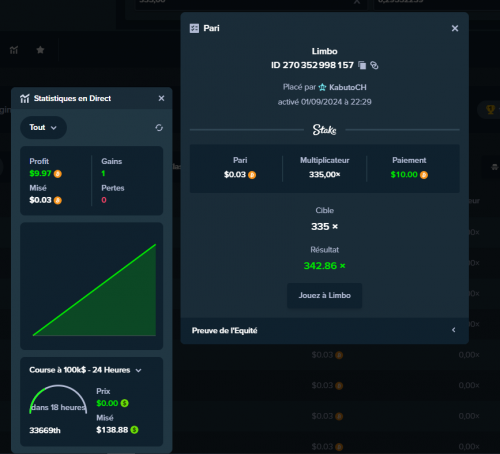The image size is (500, 454).
Task: Click the Statistiques en Direct chart icon
Action: pos(25,98)
